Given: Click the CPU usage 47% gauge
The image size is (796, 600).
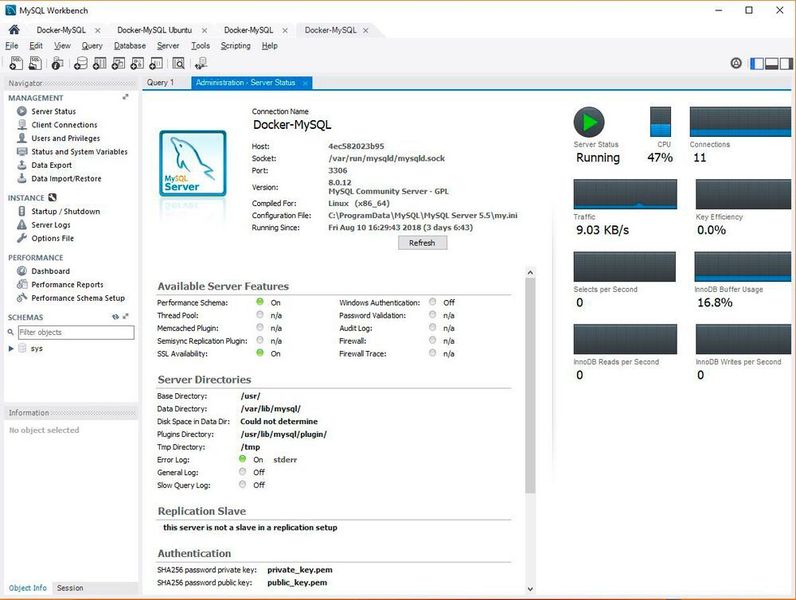Looking at the screenshot, I should click(660, 122).
